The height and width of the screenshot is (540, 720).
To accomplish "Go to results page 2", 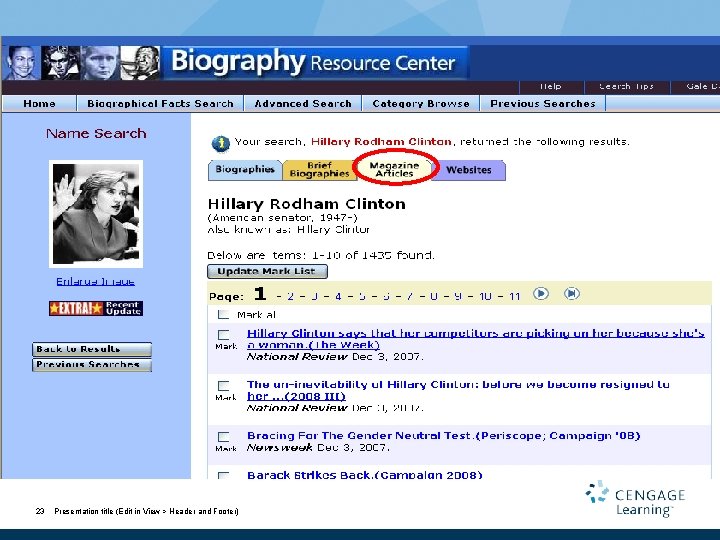I will coord(290,296).
